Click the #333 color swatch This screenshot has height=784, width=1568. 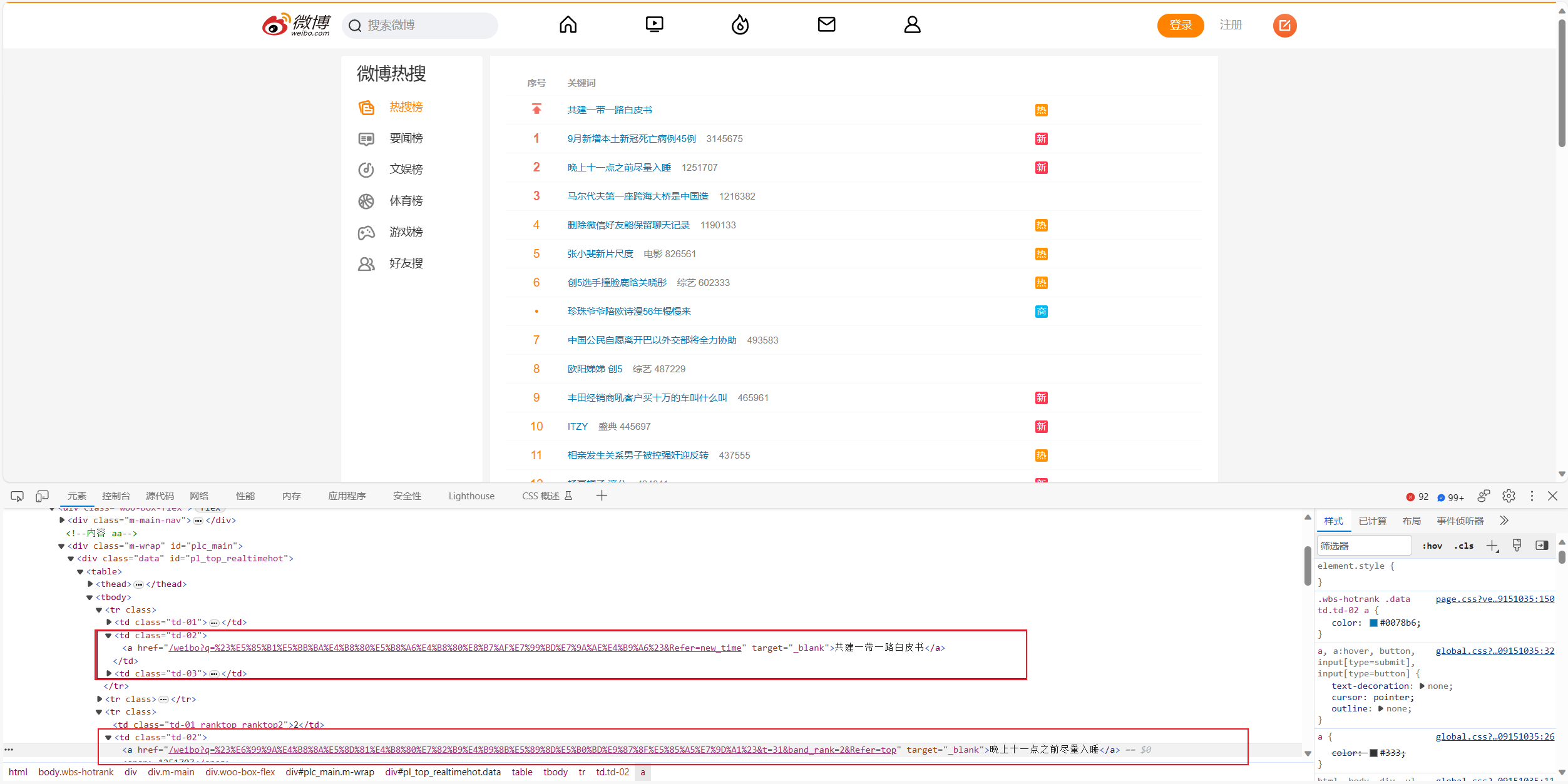click(x=1373, y=753)
